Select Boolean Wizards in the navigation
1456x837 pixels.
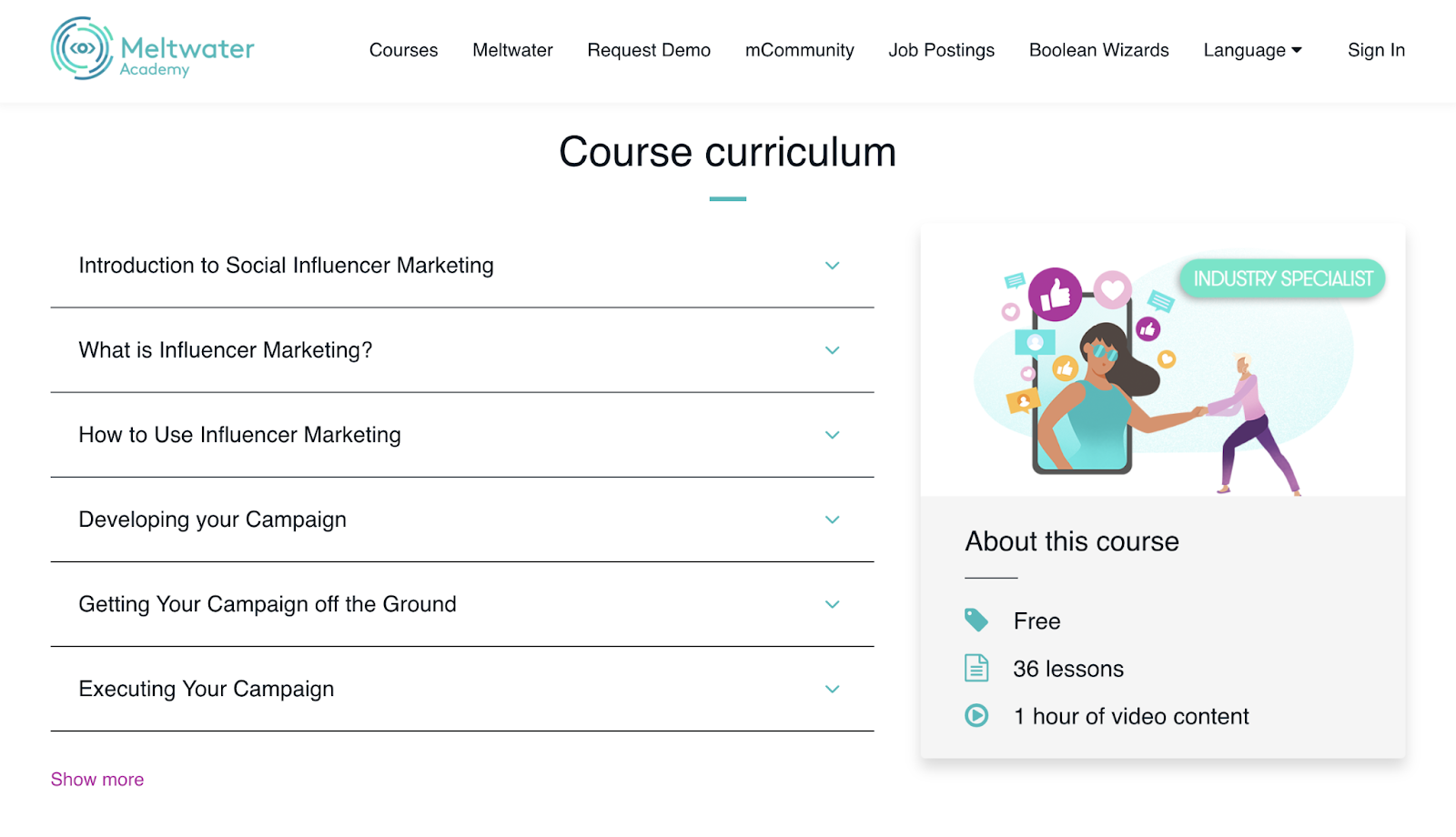coord(1098,50)
